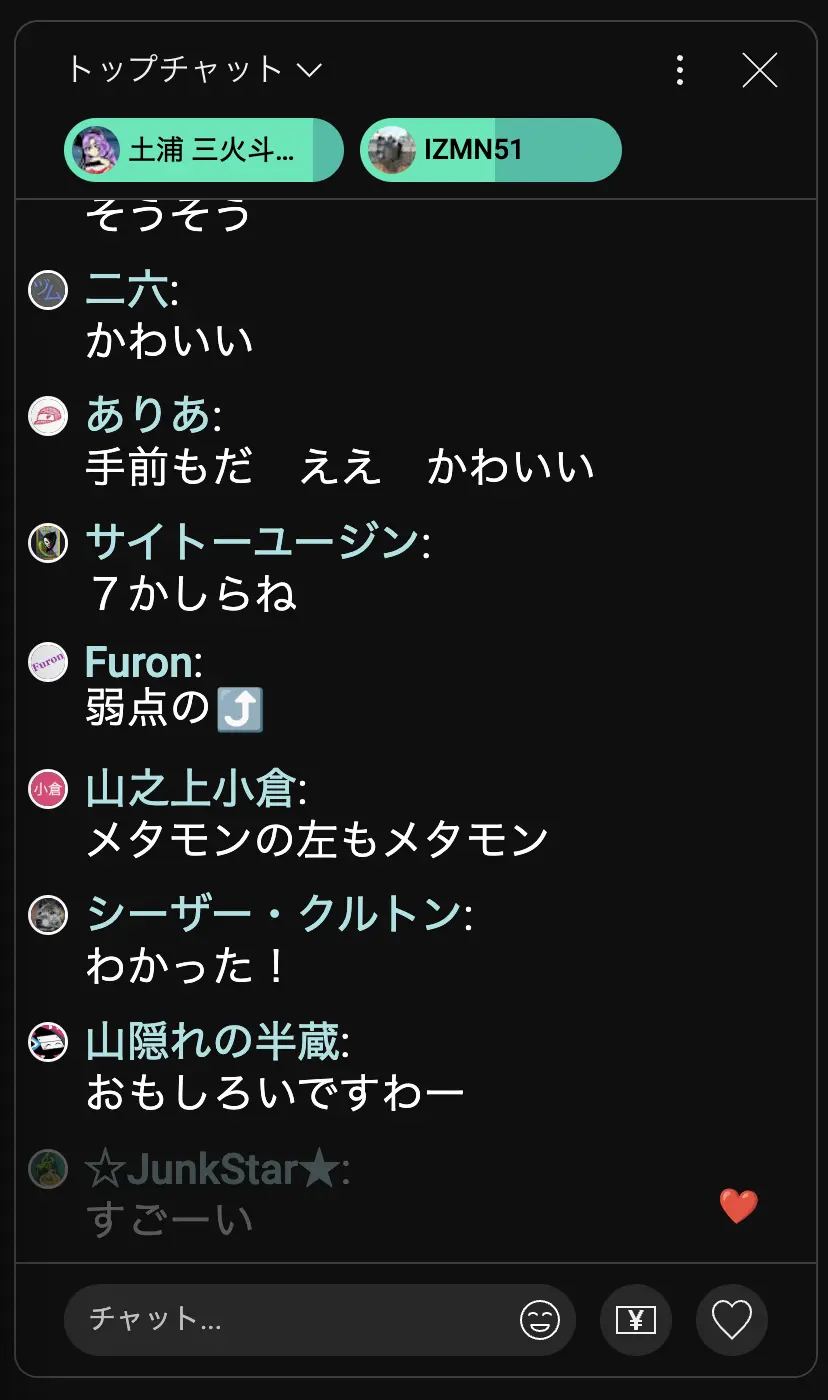Click the yen Super Chat icon
Image resolution: width=828 pixels, height=1400 pixels.
[x=636, y=1321]
